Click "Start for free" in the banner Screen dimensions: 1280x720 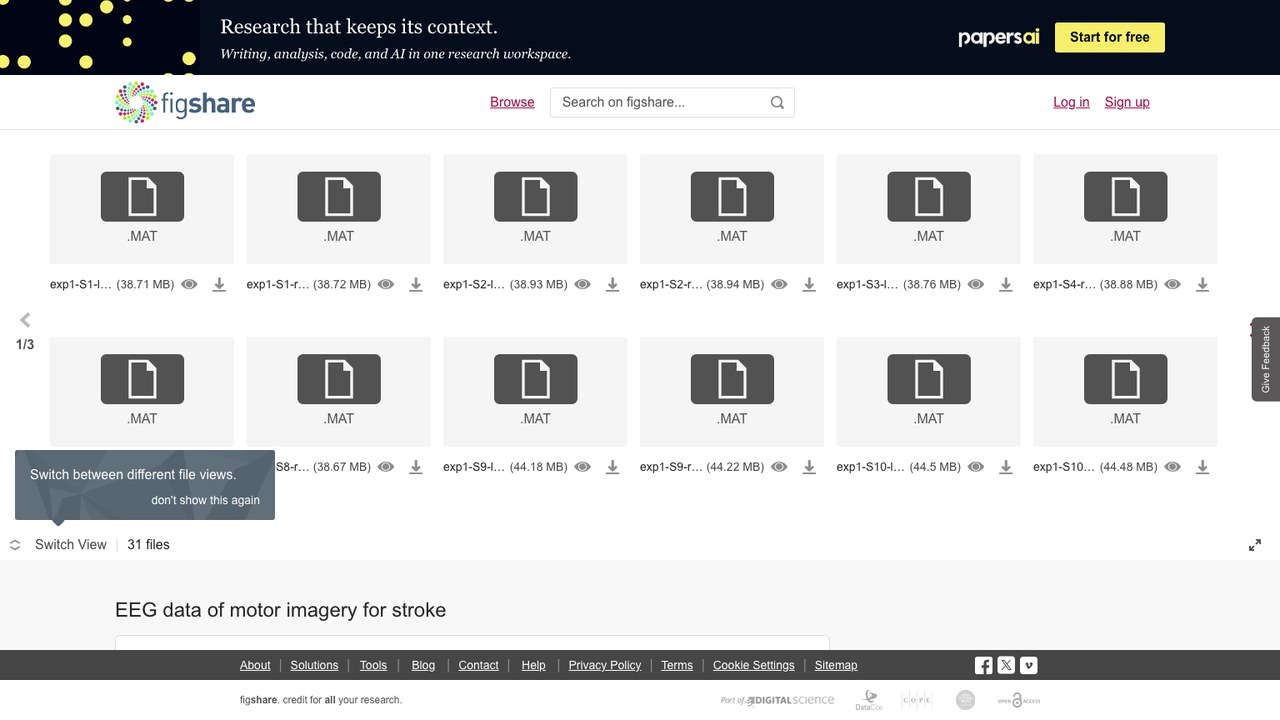(x=1110, y=37)
